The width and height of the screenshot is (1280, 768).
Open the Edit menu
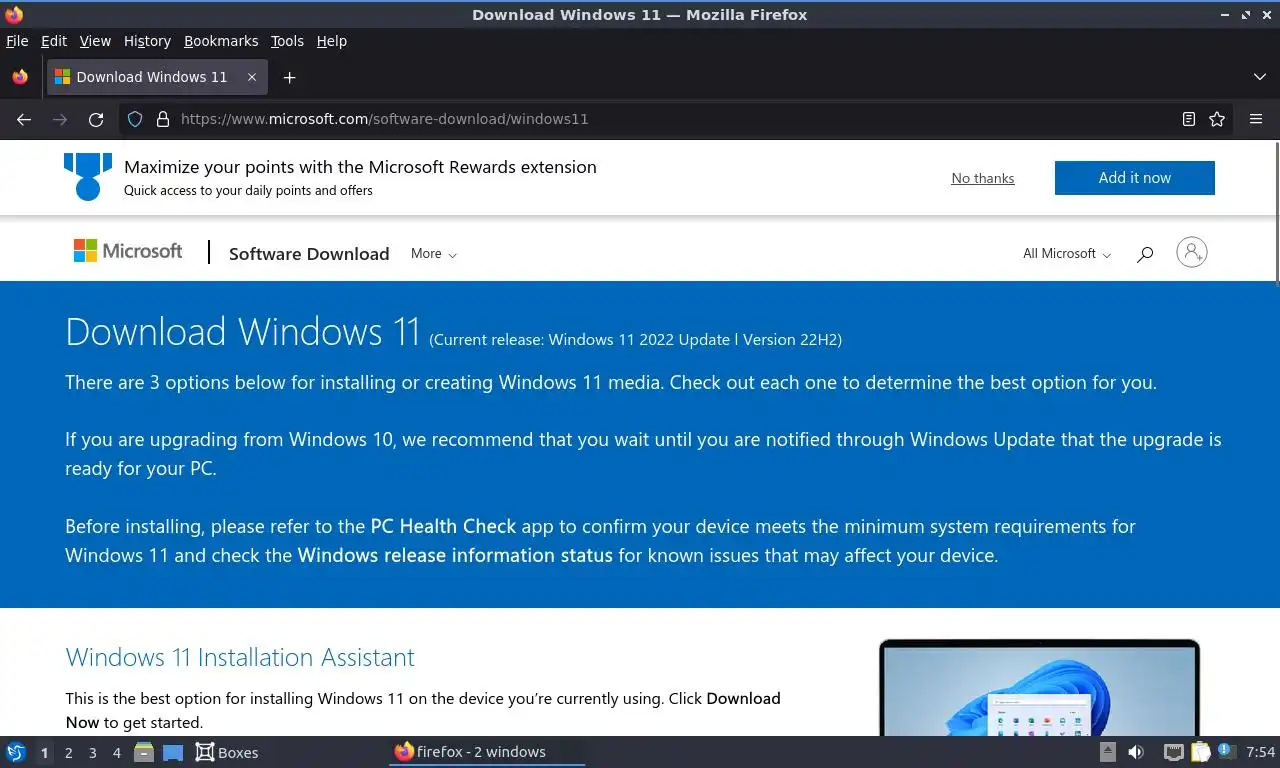pyautogui.click(x=54, y=41)
